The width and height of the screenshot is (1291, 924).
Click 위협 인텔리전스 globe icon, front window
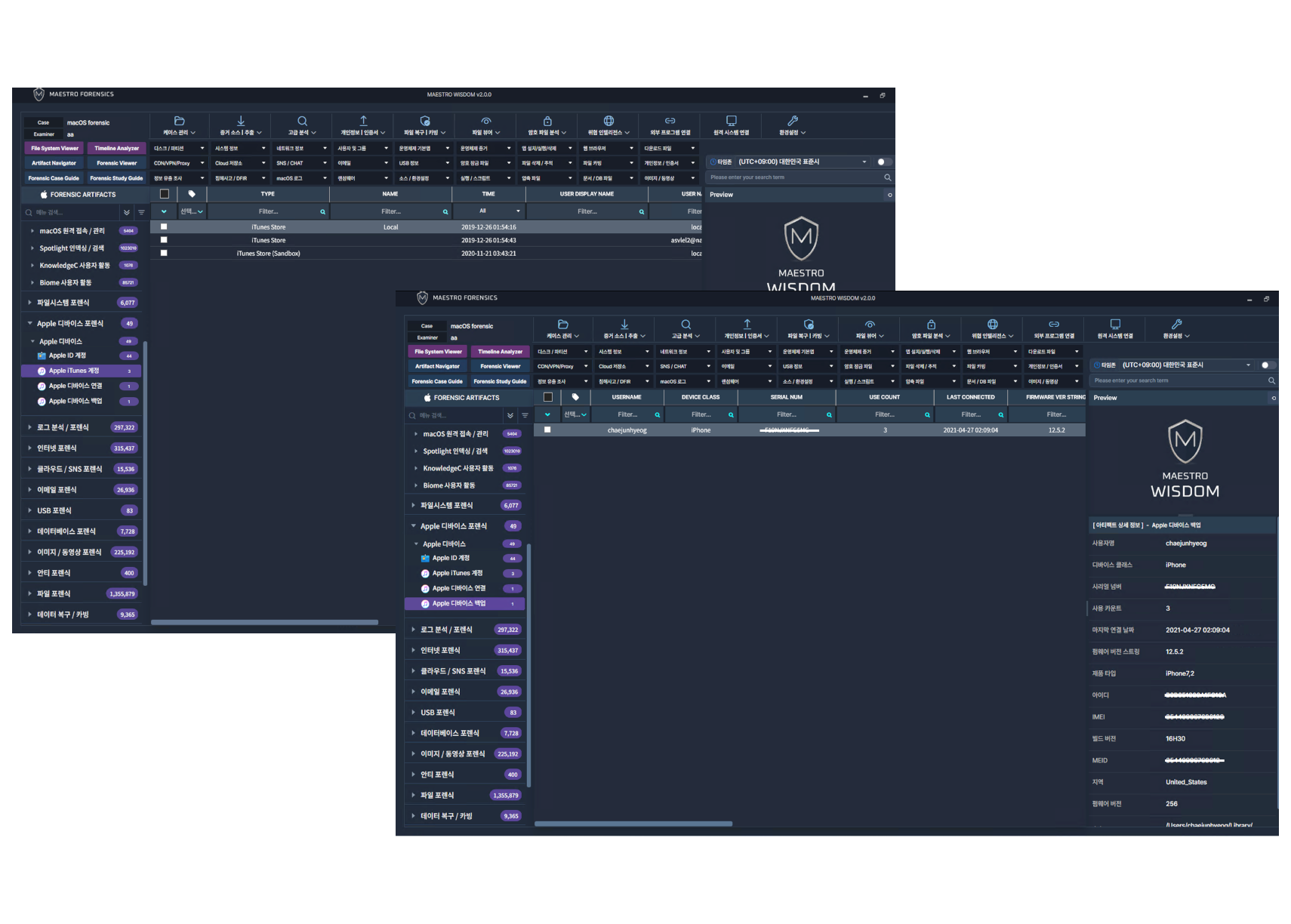pyautogui.click(x=993, y=324)
